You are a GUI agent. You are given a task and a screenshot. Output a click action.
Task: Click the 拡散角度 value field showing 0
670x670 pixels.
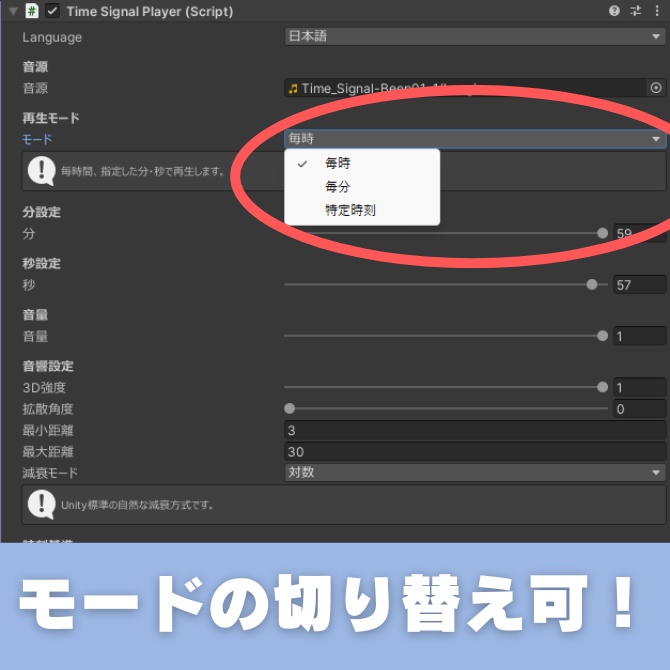click(x=639, y=408)
